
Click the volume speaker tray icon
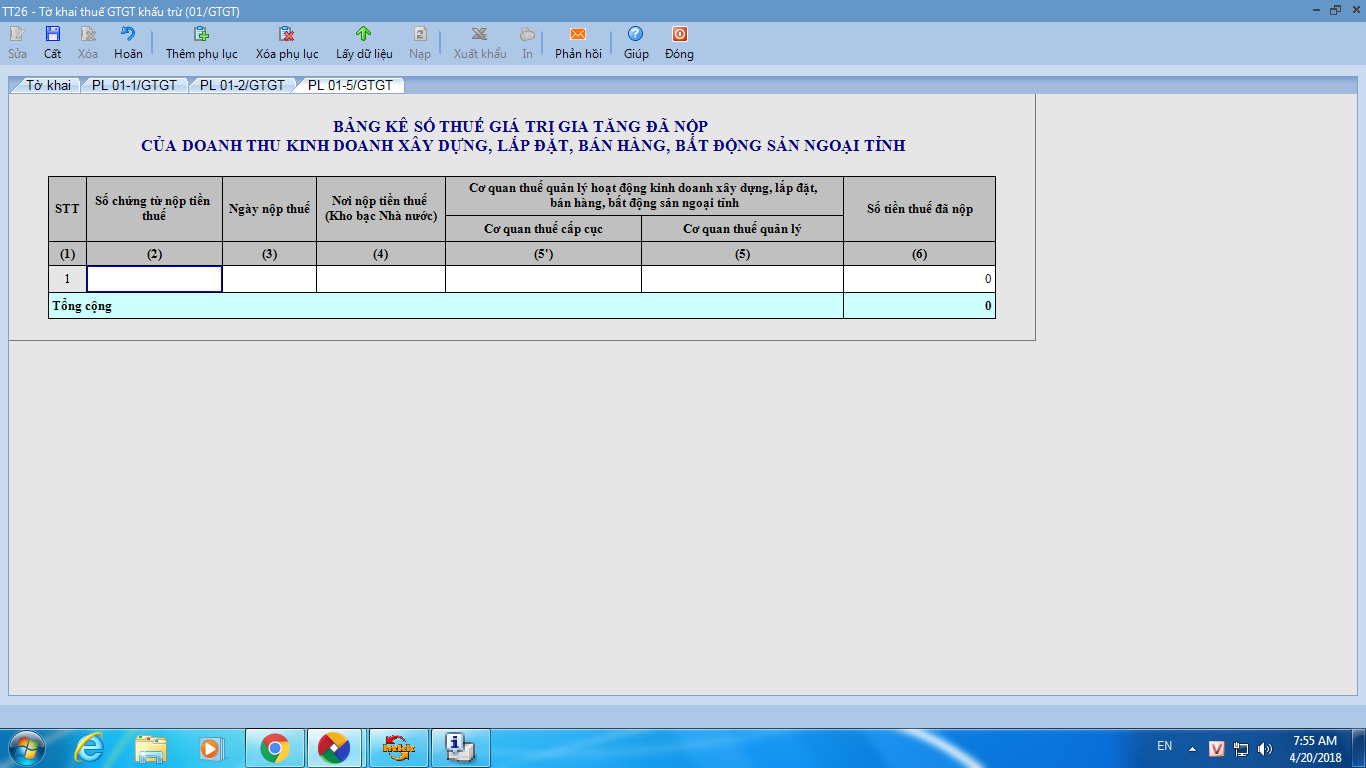pos(1265,748)
